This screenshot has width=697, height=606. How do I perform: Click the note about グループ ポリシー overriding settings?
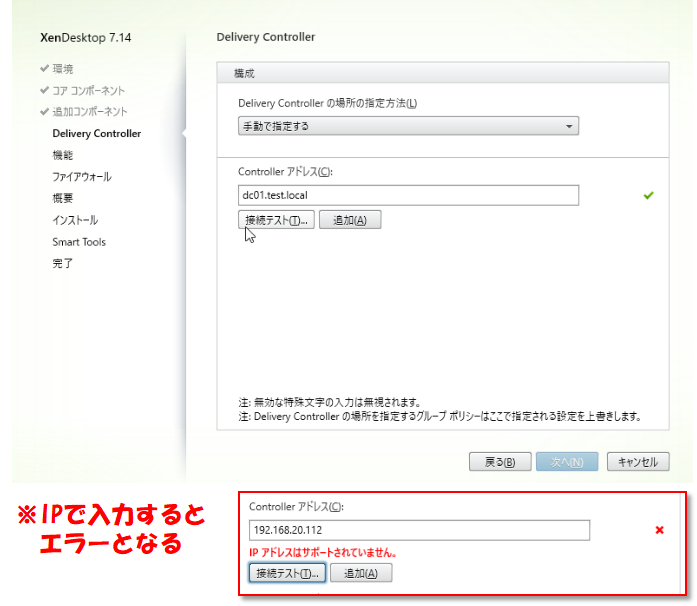point(440,417)
